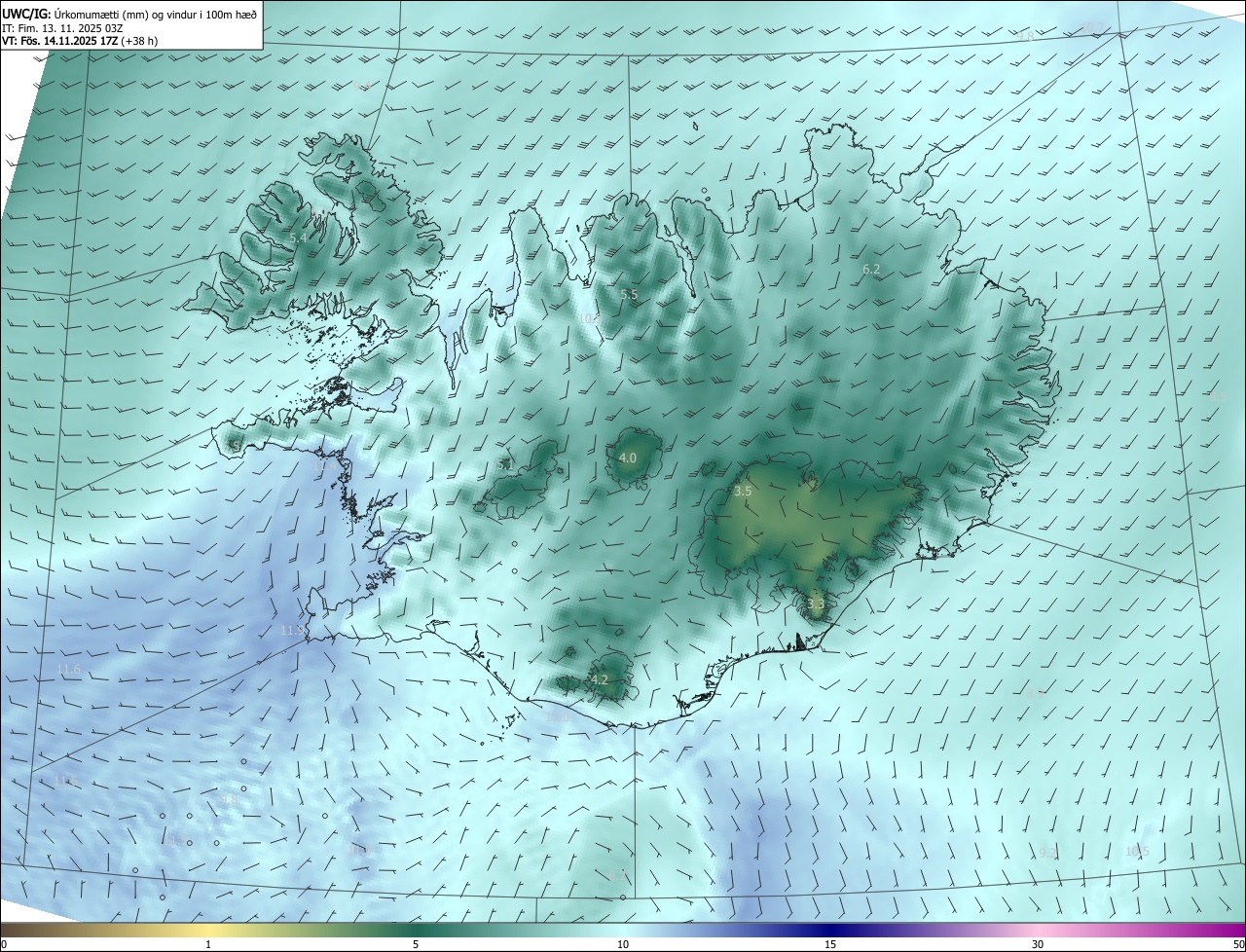Click the 3.3 value near the southeast coast
The image size is (1246, 952).
tap(816, 604)
